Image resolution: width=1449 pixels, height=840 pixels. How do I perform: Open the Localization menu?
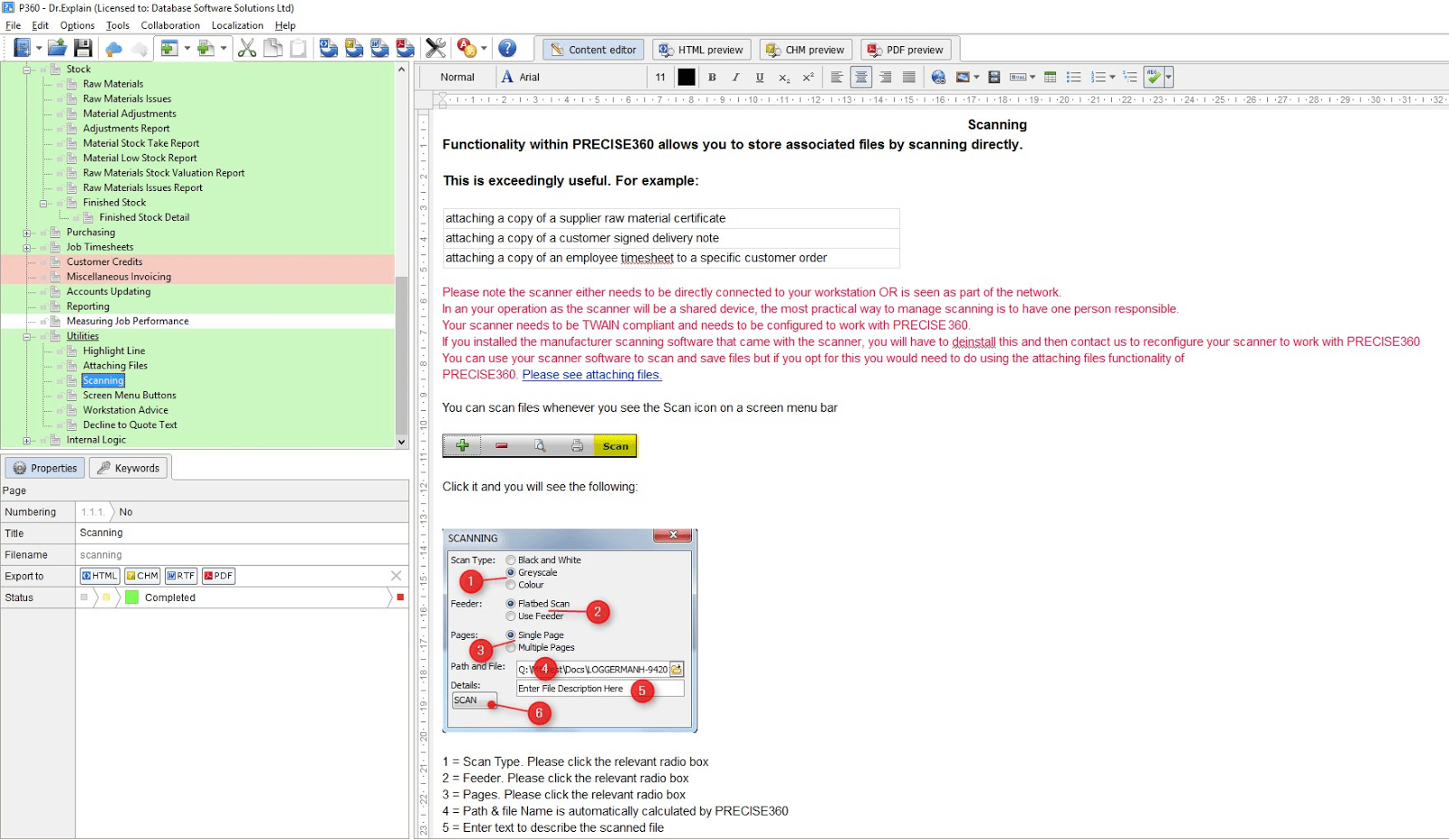[x=237, y=25]
